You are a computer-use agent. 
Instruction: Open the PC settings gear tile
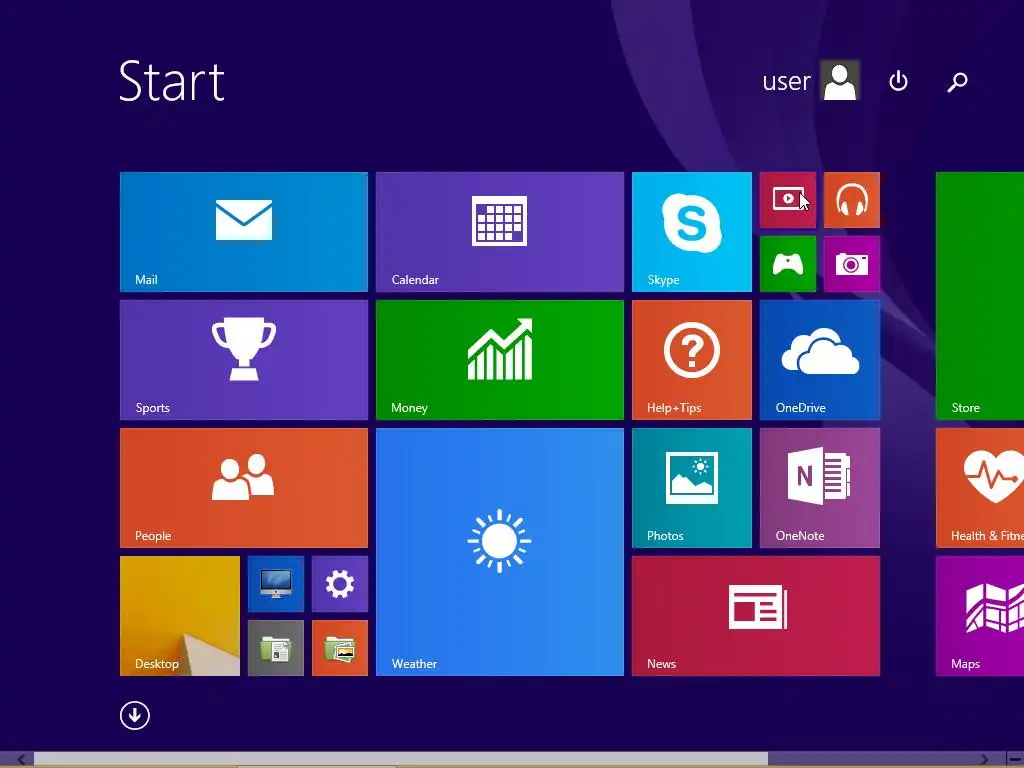(x=340, y=584)
